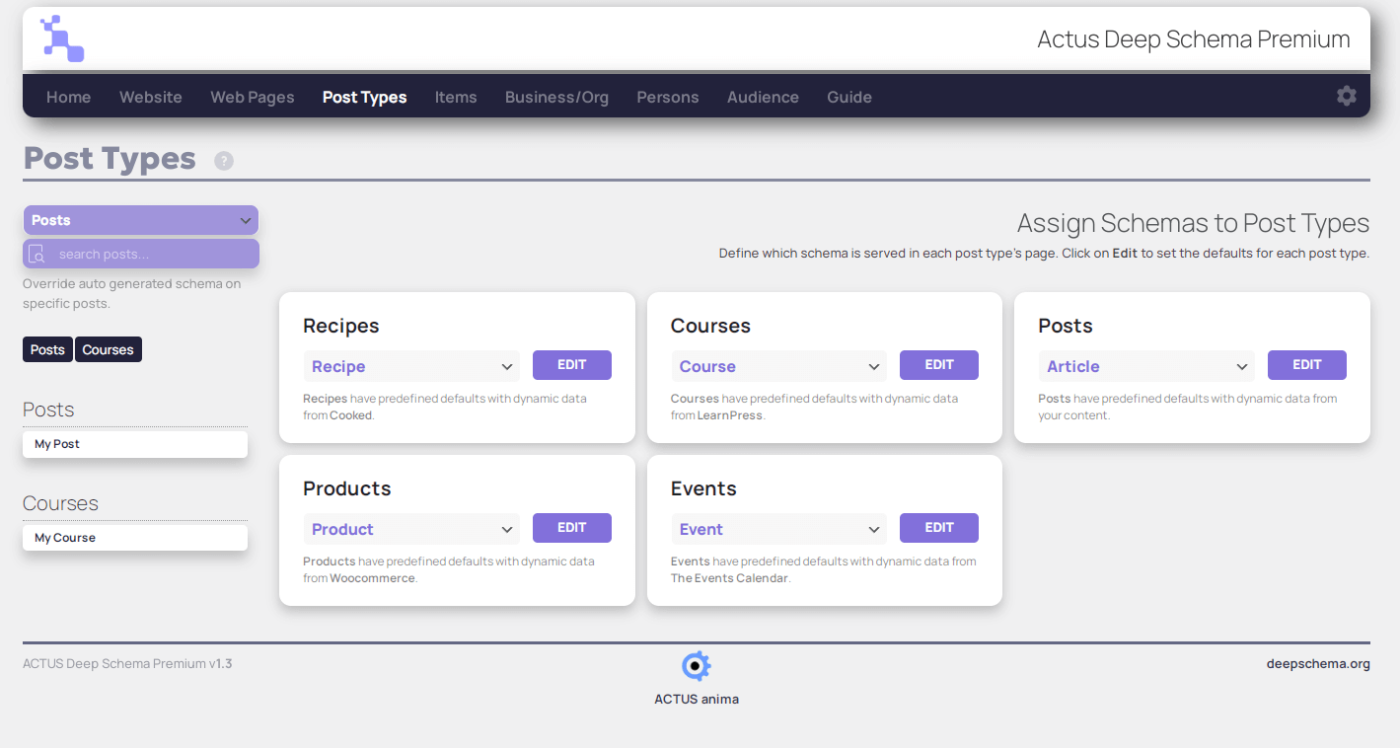Select the My Post entry
Screen dimensions: 1400x748
coord(135,444)
